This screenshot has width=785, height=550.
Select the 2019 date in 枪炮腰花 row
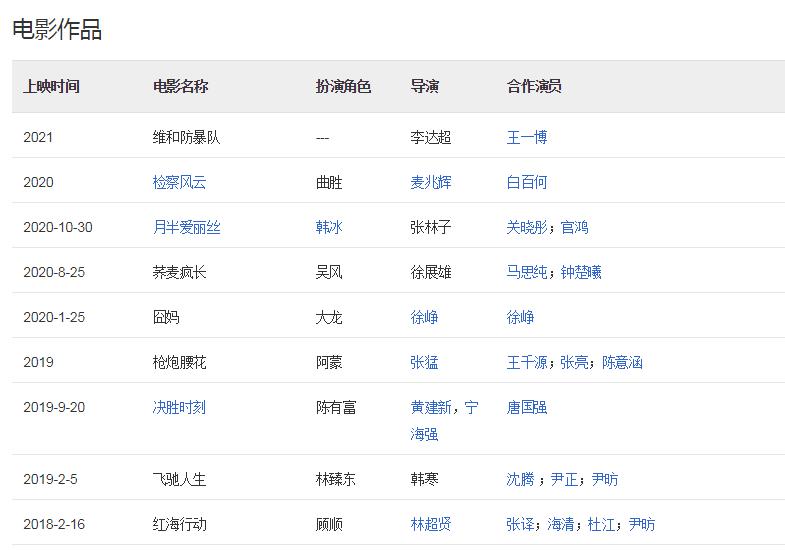click(38, 362)
